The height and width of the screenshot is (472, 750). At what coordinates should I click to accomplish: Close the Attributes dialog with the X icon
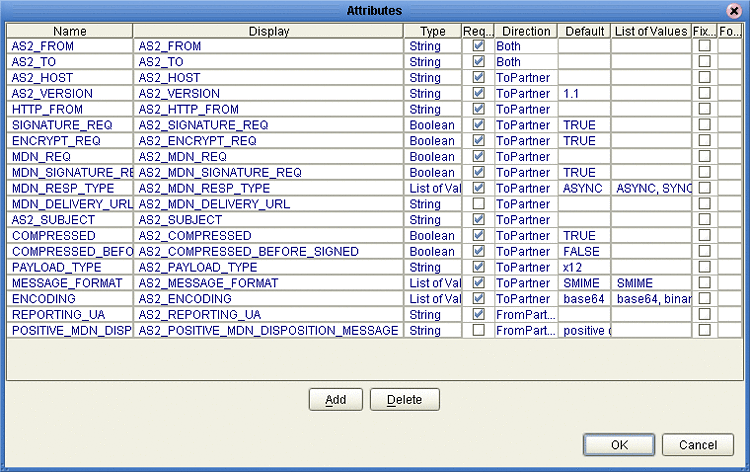coord(734,11)
